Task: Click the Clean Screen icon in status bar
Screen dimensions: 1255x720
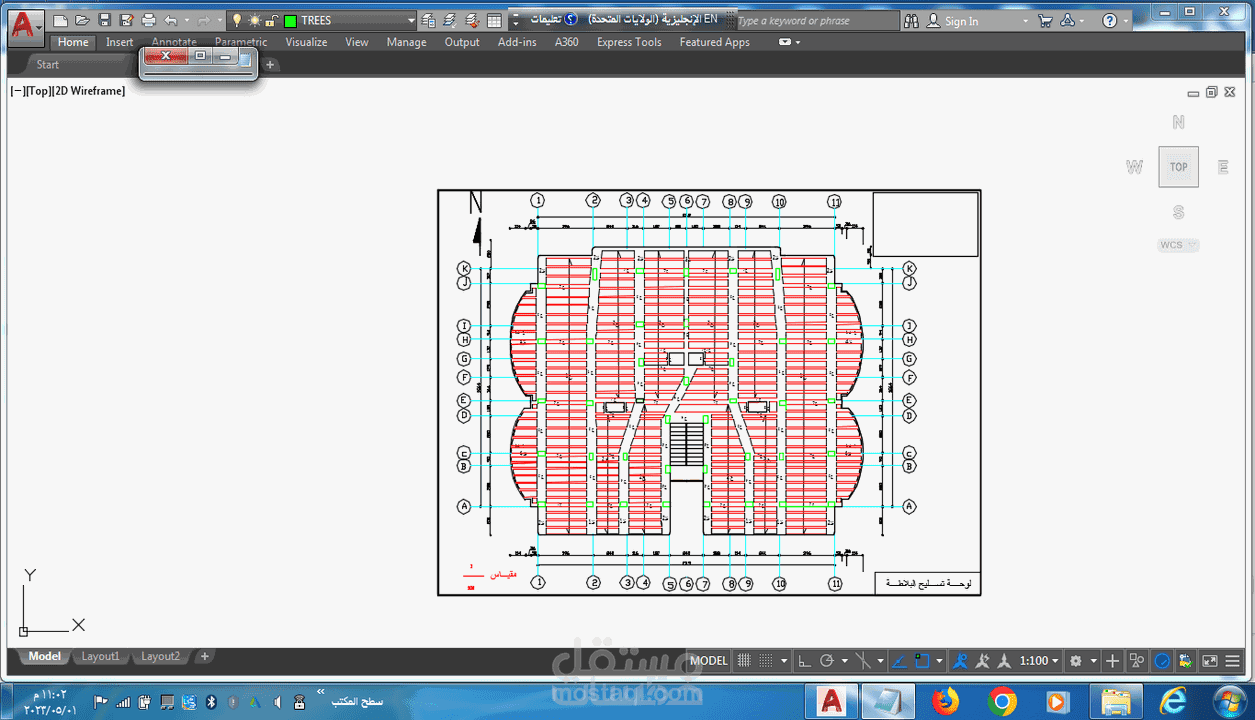Action: click(x=1209, y=661)
